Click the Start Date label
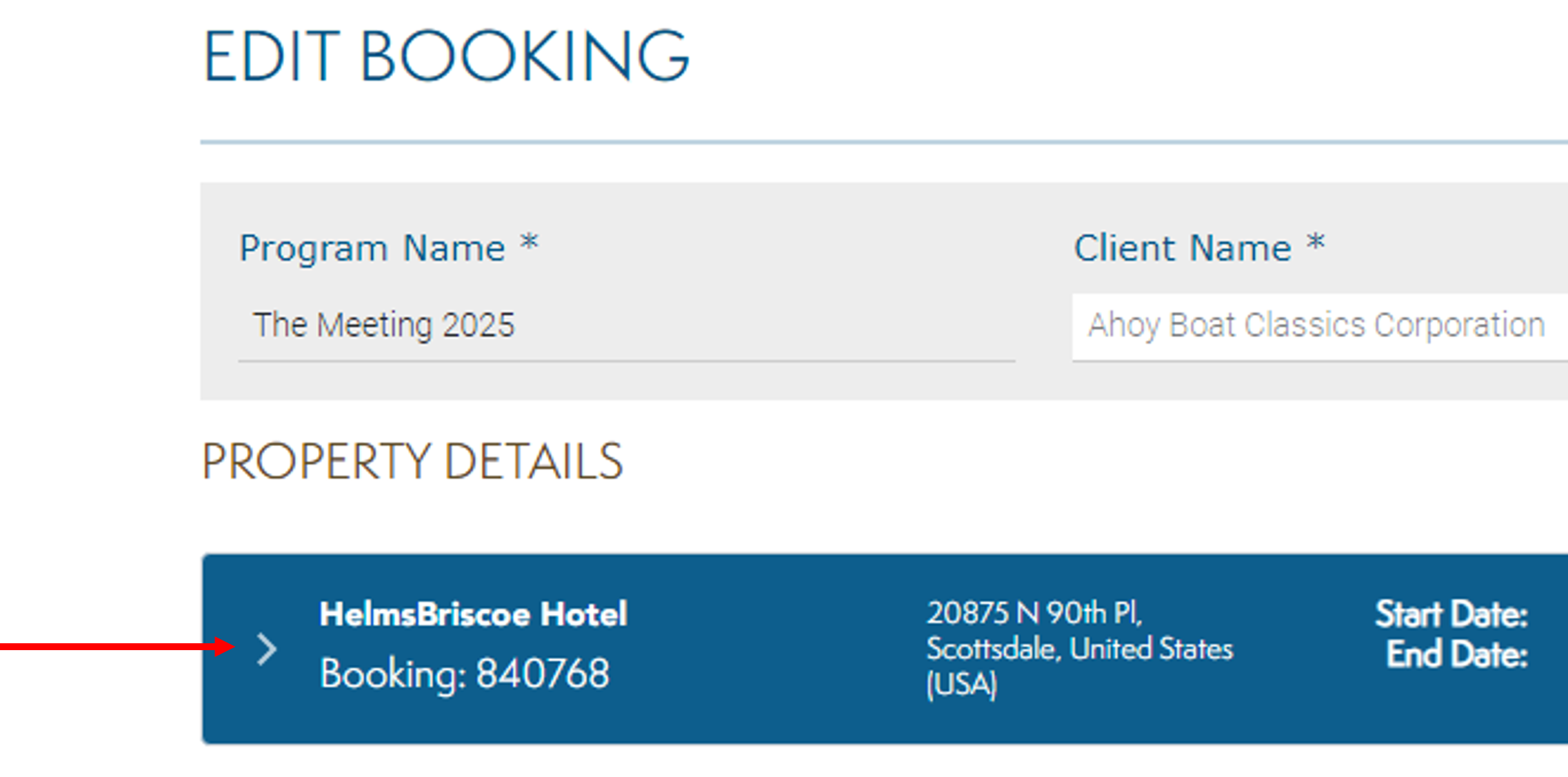The width and height of the screenshot is (1568, 777). [1451, 614]
